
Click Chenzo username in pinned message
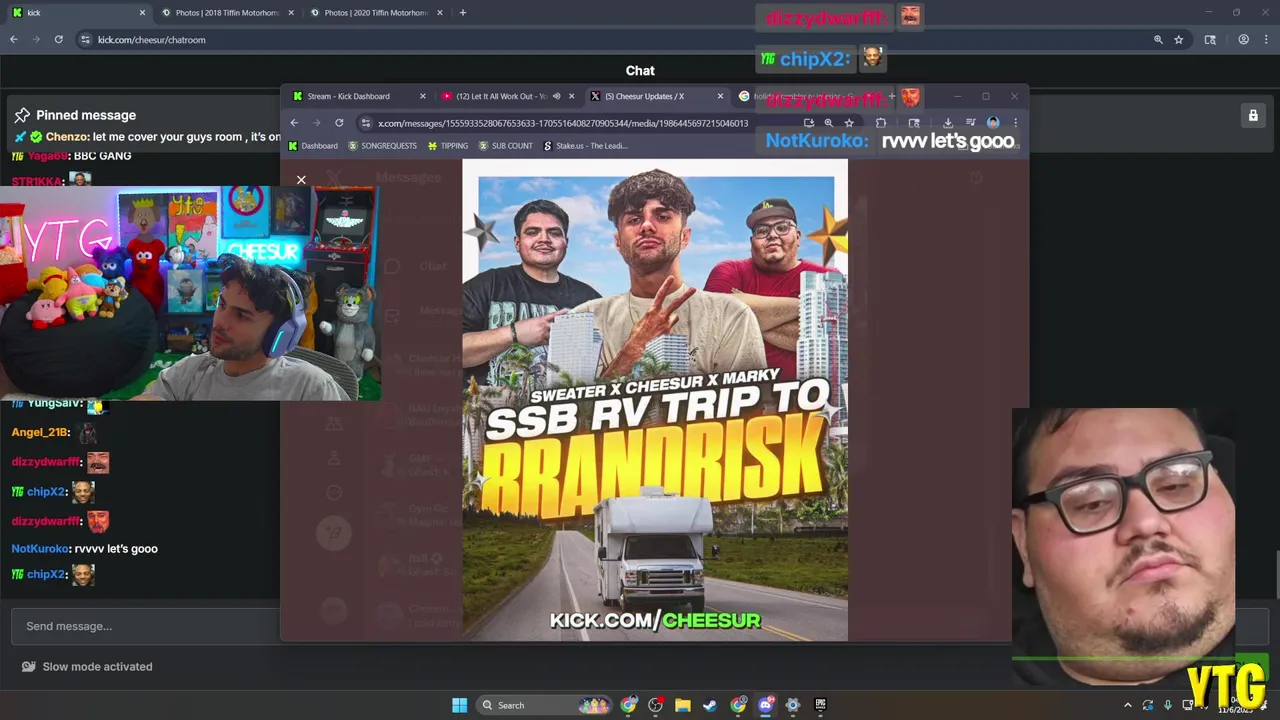pos(67,137)
